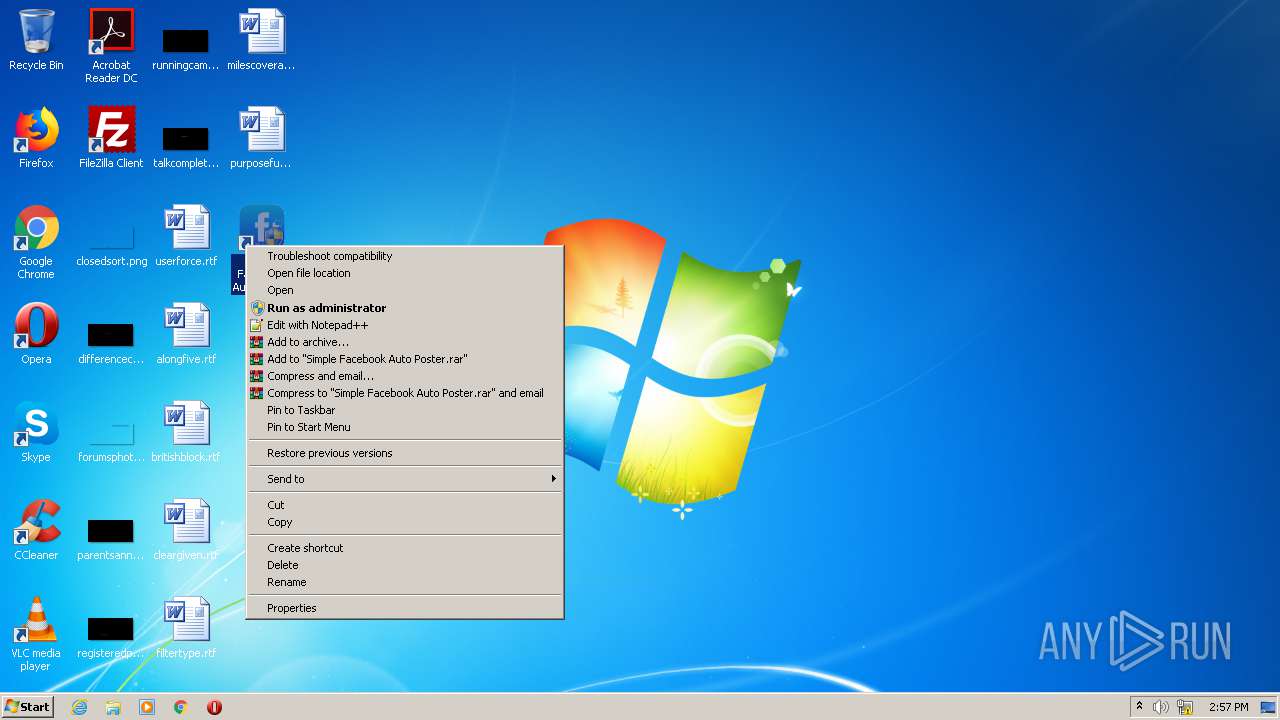Viewport: 1280px width, 720px height.
Task: Choose Compress and email...
Action: tap(405, 376)
